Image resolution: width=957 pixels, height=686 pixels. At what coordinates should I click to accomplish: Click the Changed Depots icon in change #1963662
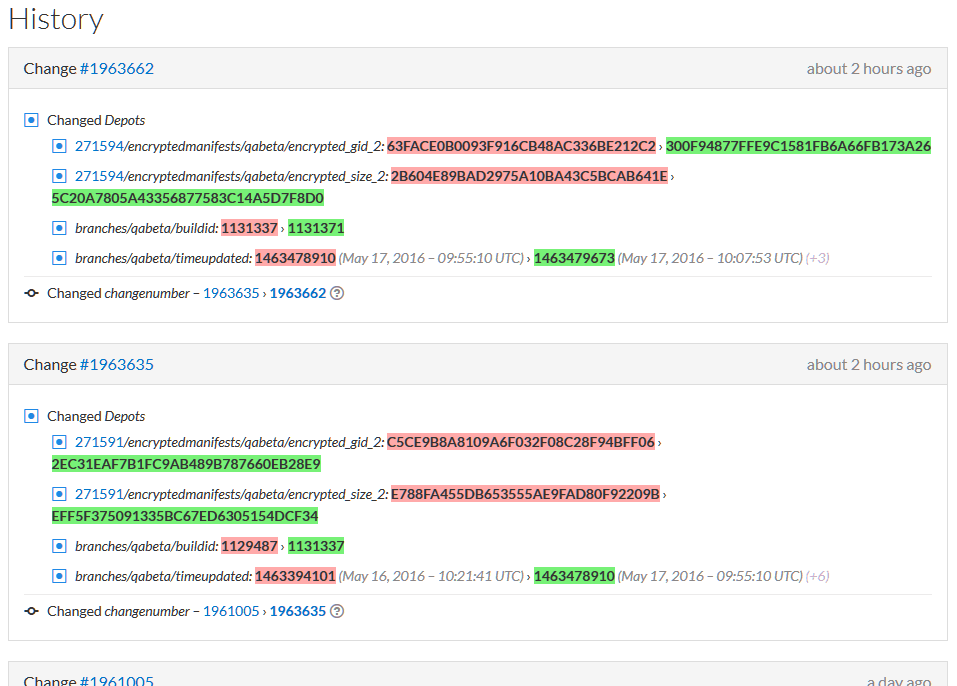[31, 120]
